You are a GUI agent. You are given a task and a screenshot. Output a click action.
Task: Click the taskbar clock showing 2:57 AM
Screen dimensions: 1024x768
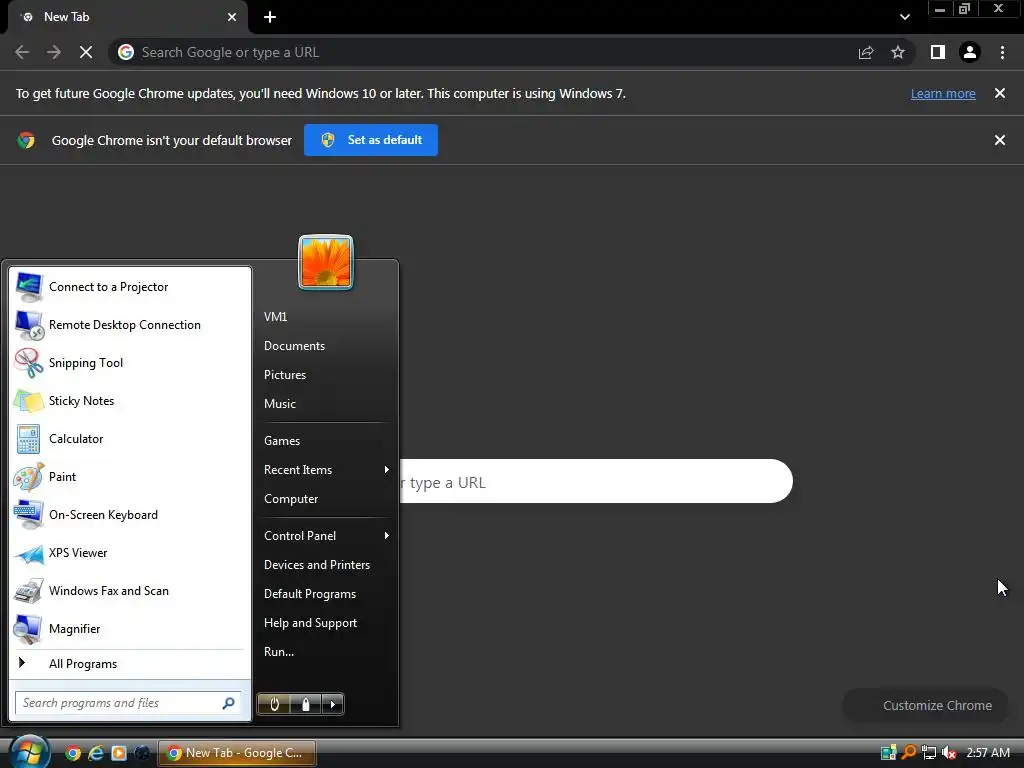point(988,753)
